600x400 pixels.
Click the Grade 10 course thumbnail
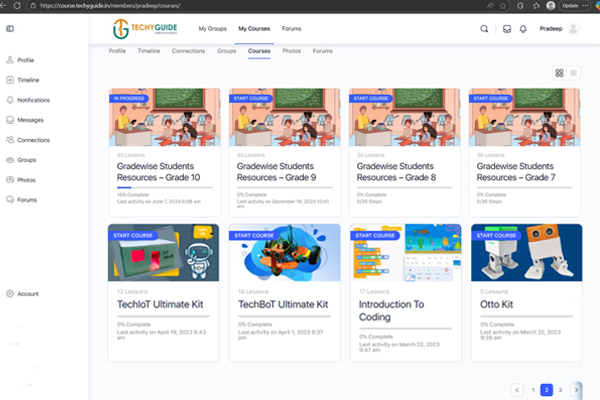pos(165,117)
